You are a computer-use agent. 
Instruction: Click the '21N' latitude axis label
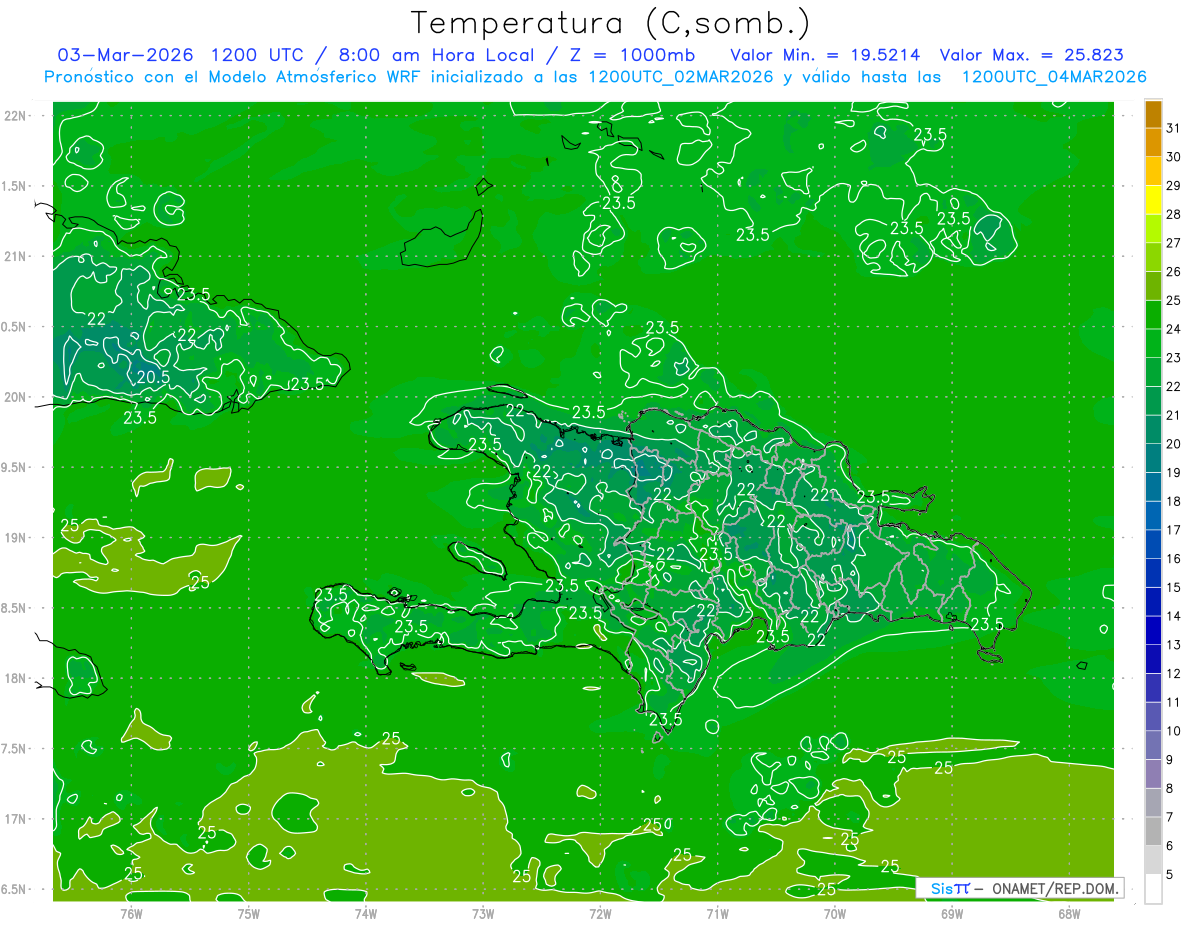[x=15, y=256]
